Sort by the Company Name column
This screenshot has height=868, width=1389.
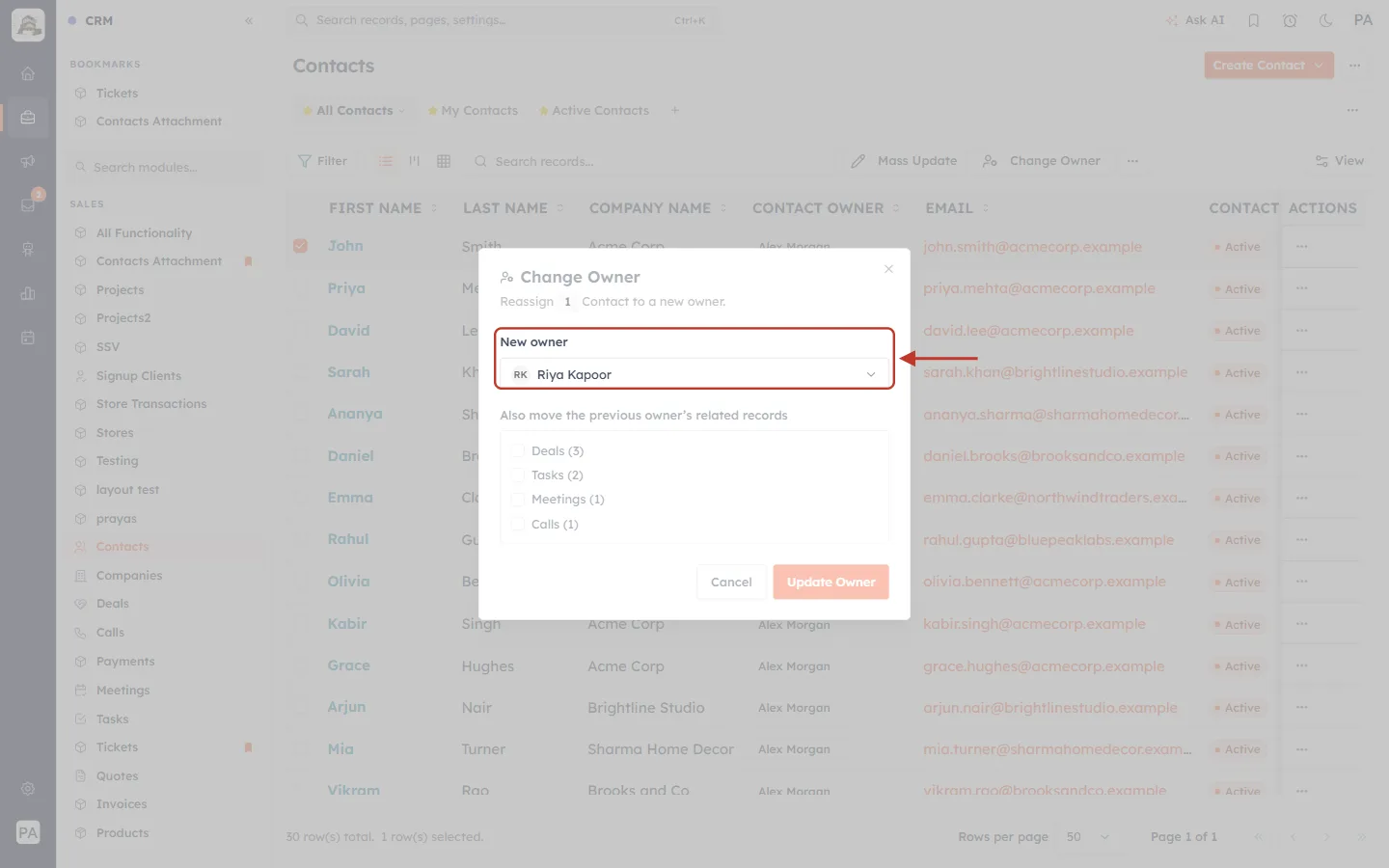(659, 208)
